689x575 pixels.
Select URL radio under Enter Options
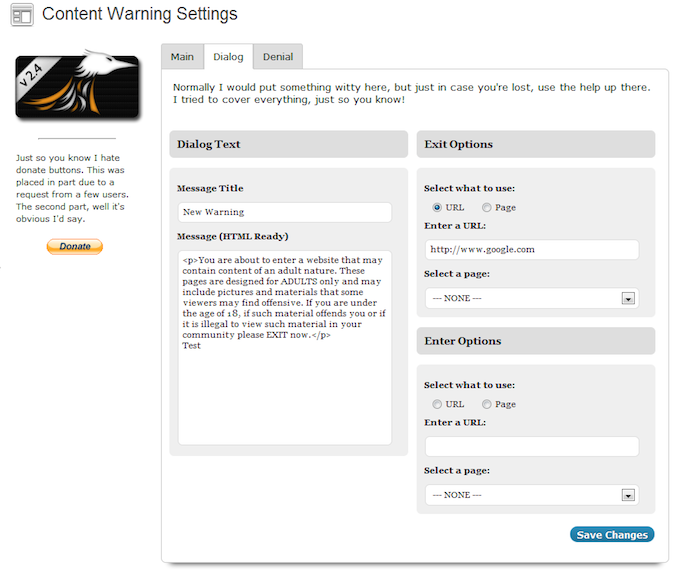click(437, 404)
